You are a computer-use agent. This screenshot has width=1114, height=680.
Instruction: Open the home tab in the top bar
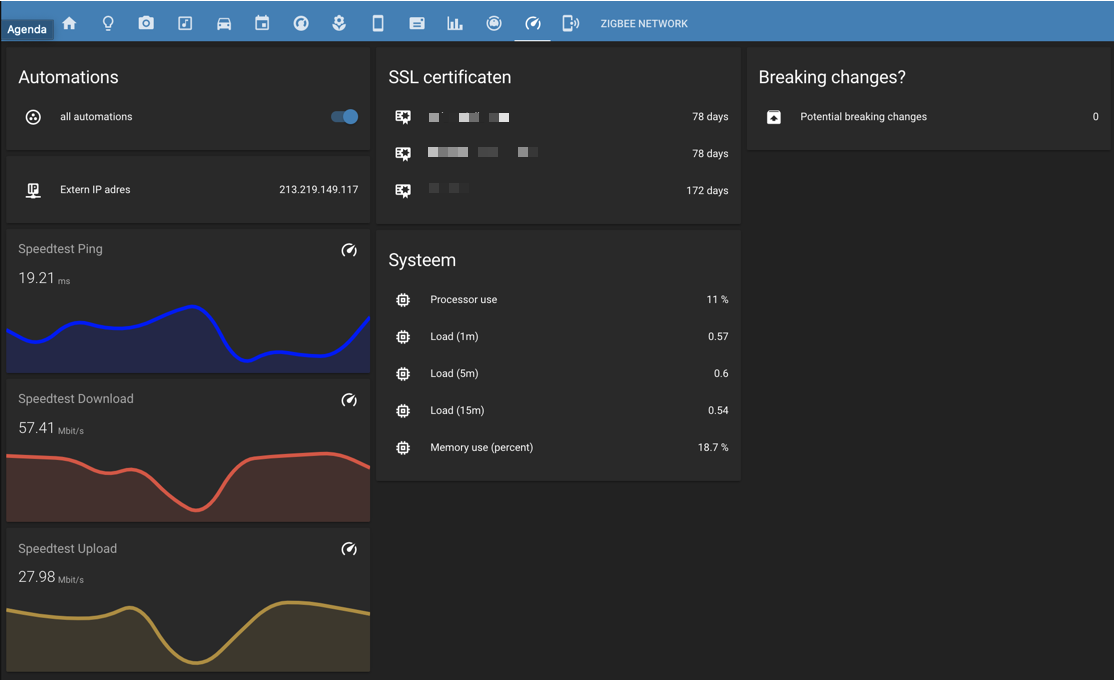69,23
